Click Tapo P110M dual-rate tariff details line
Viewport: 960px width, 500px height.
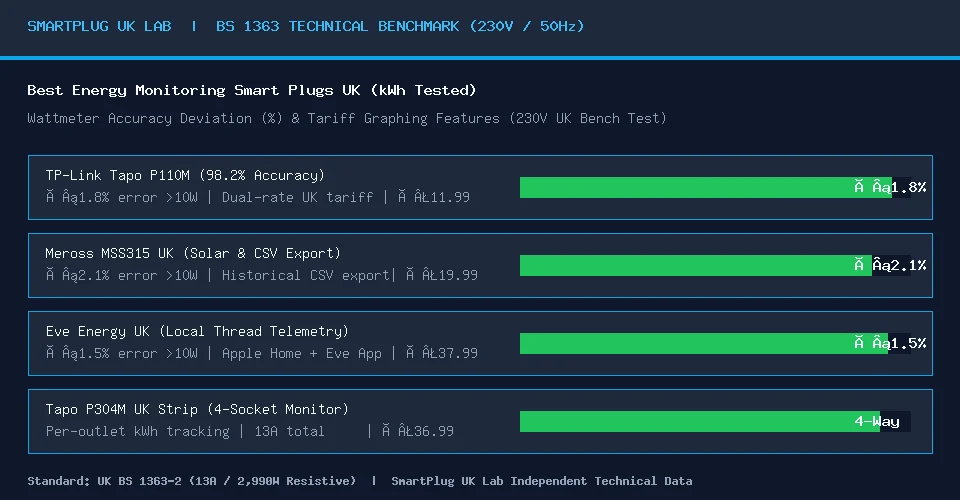click(258, 197)
